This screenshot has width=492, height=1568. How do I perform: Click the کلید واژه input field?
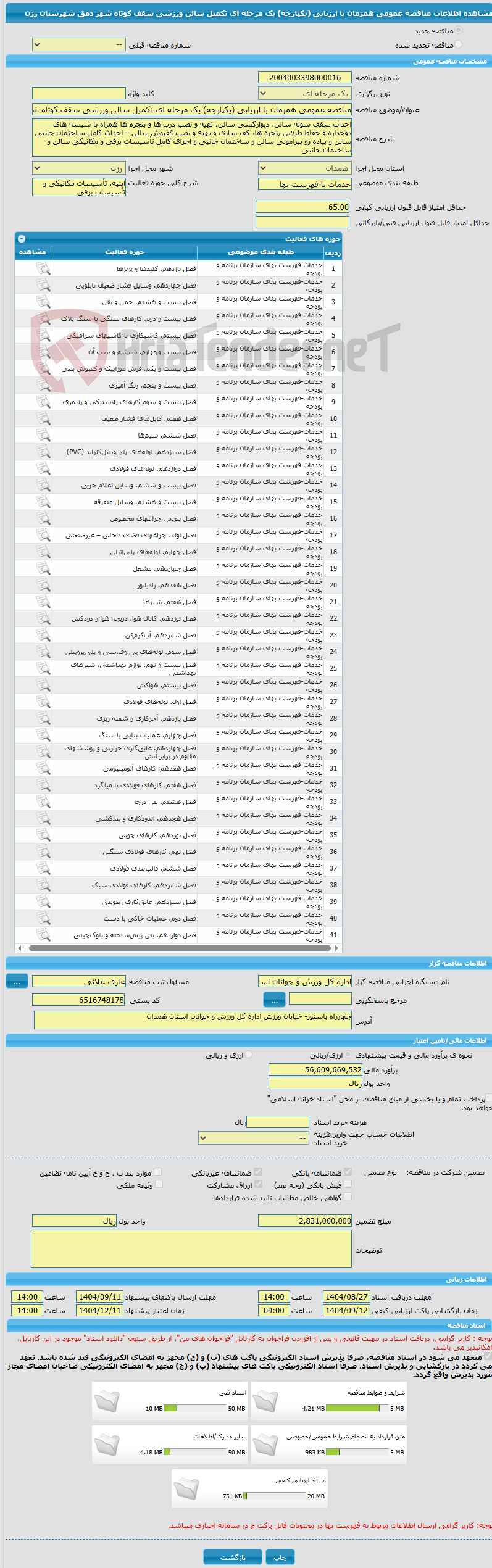[x=78, y=93]
